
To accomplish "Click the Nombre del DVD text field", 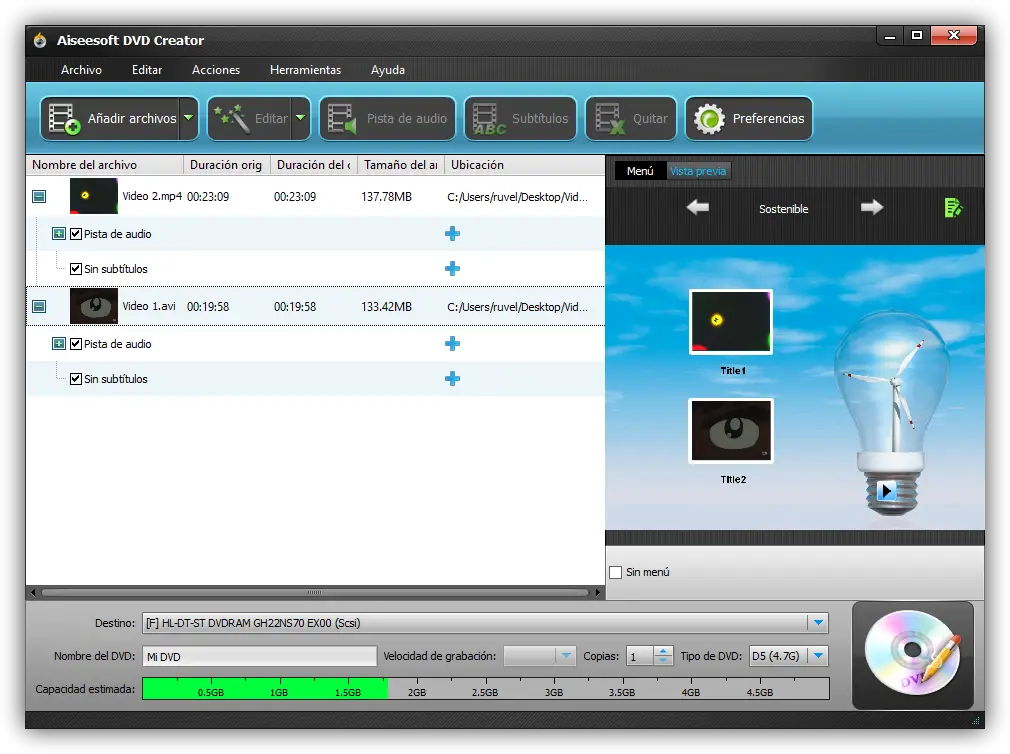I will pyautogui.click(x=259, y=657).
